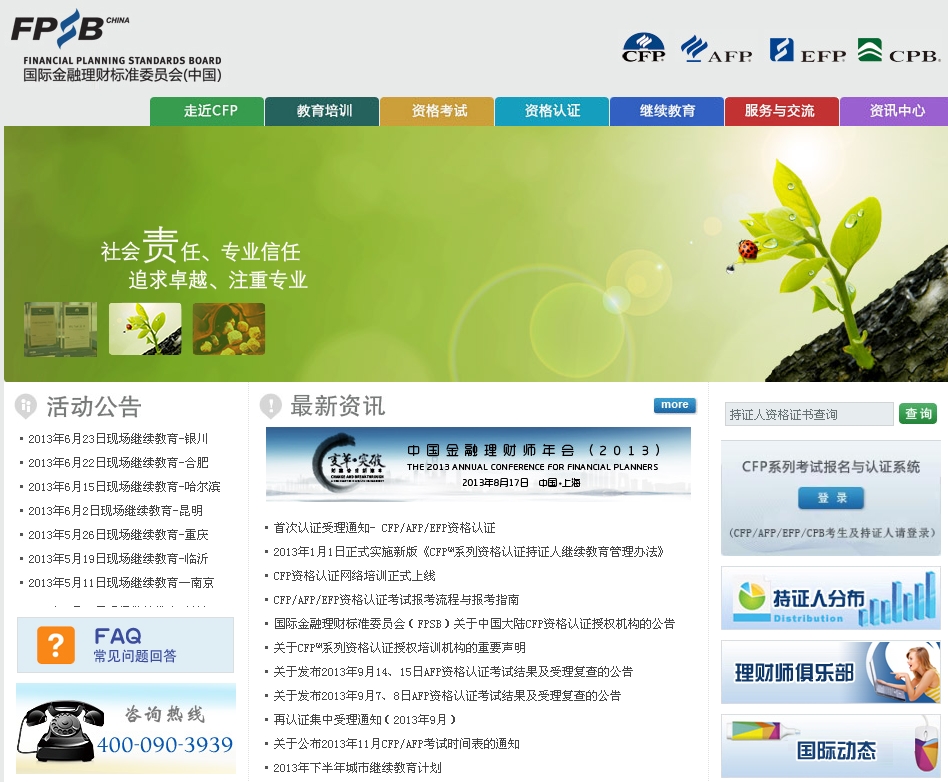Open the 理财师俱乐部 banner
The width and height of the screenshot is (948, 782).
click(831, 672)
